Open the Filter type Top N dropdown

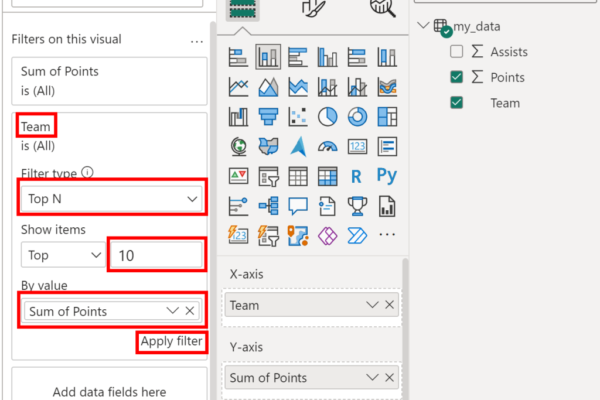pyautogui.click(x=111, y=199)
